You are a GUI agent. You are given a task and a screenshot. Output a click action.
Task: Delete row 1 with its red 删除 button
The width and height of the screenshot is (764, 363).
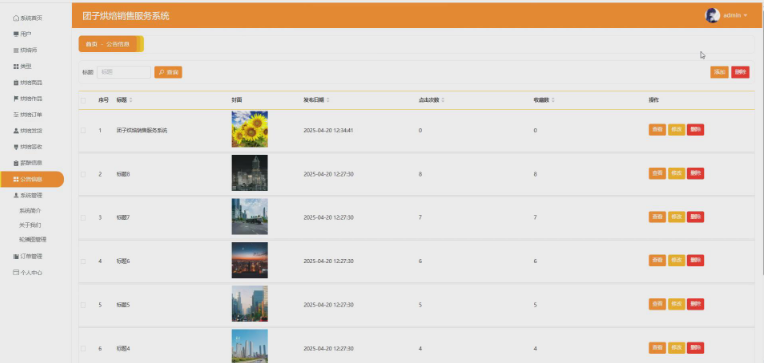[695, 130]
